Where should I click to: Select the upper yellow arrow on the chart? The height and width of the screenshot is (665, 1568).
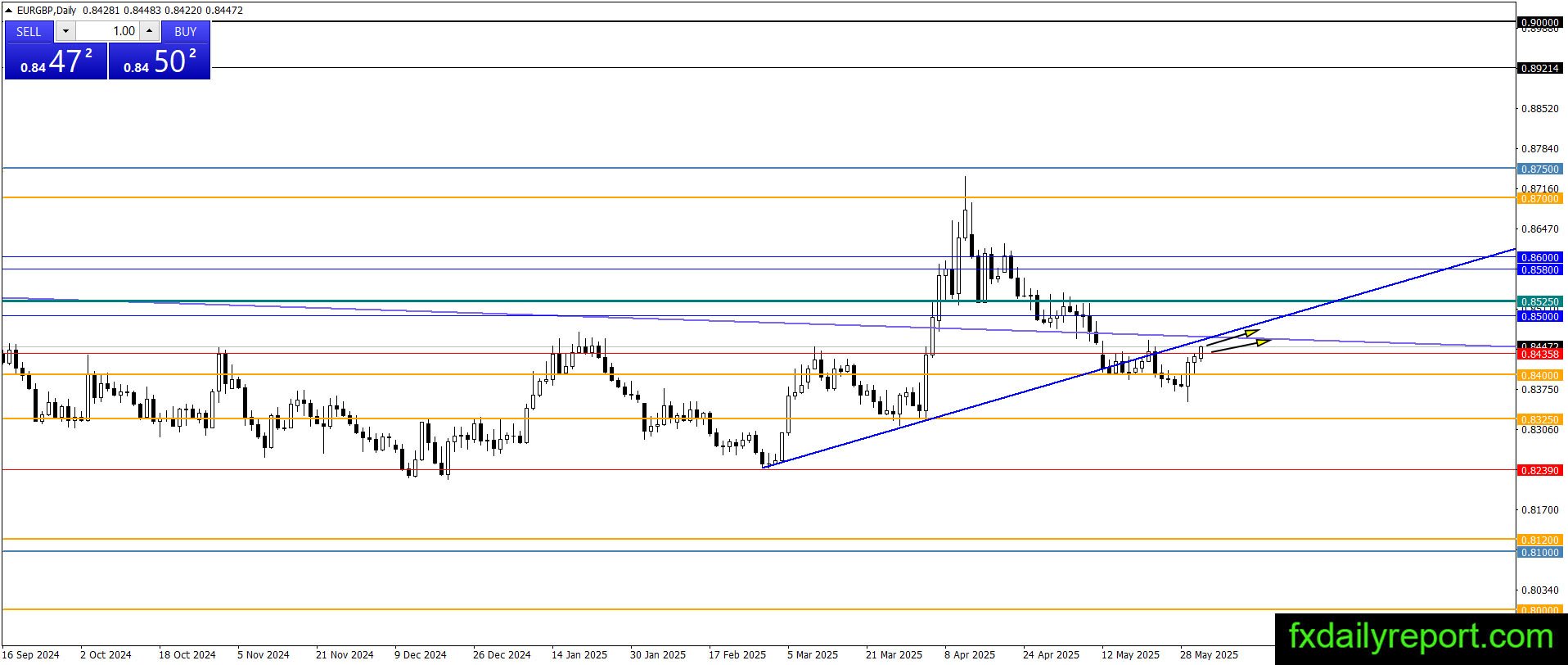1232,338
